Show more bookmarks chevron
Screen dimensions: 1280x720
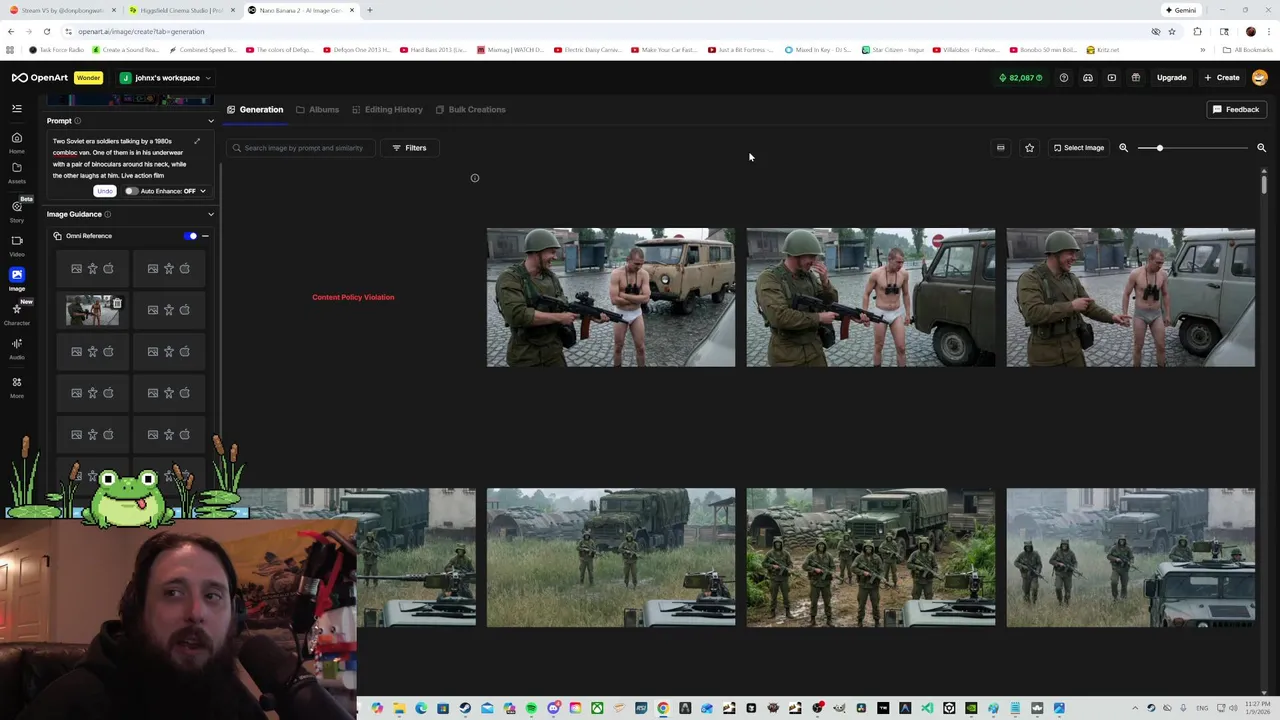1203,50
